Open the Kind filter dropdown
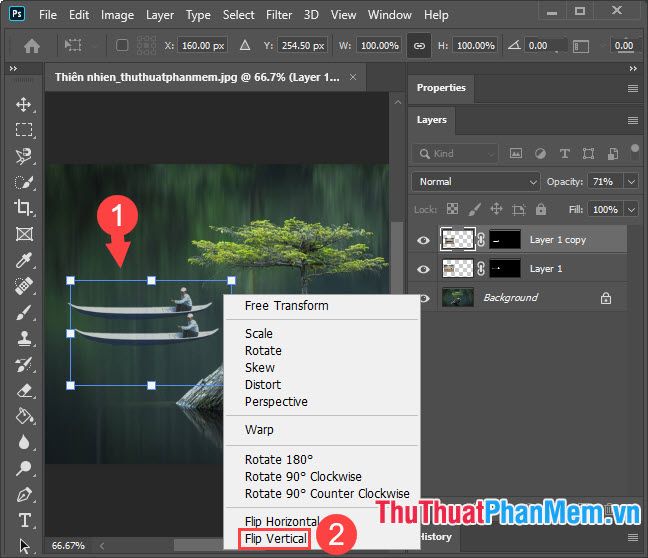The image size is (648, 558). click(x=455, y=154)
